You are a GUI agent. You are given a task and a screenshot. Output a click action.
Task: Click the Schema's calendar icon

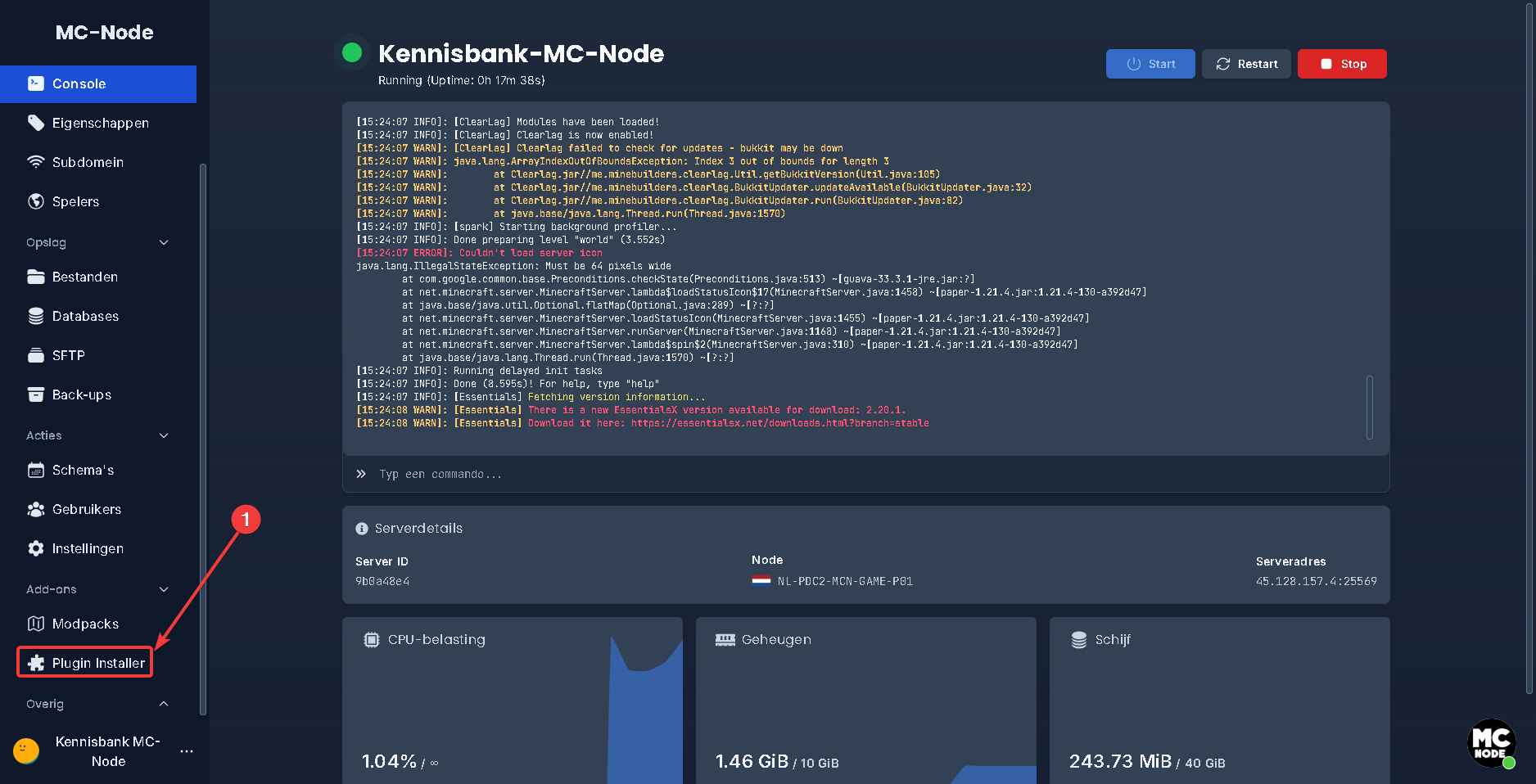point(36,470)
